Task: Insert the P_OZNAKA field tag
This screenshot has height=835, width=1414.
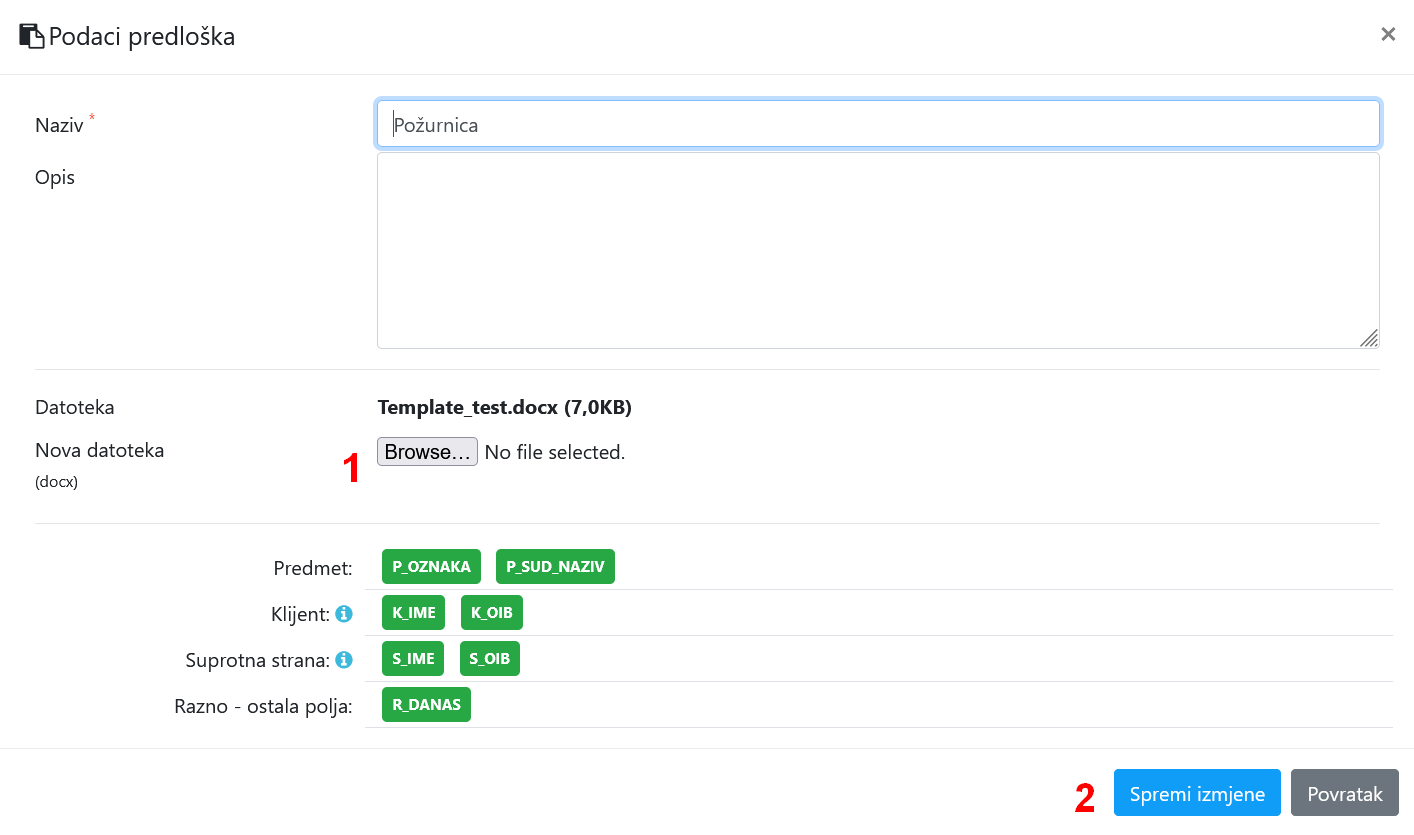Action: point(431,566)
